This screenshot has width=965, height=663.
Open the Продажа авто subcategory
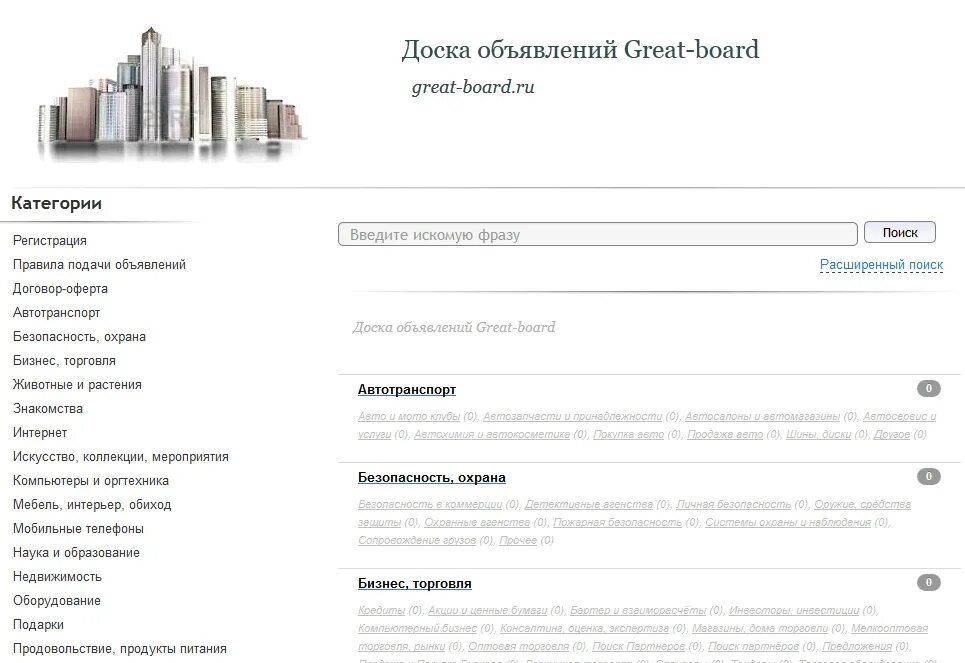click(x=725, y=435)
